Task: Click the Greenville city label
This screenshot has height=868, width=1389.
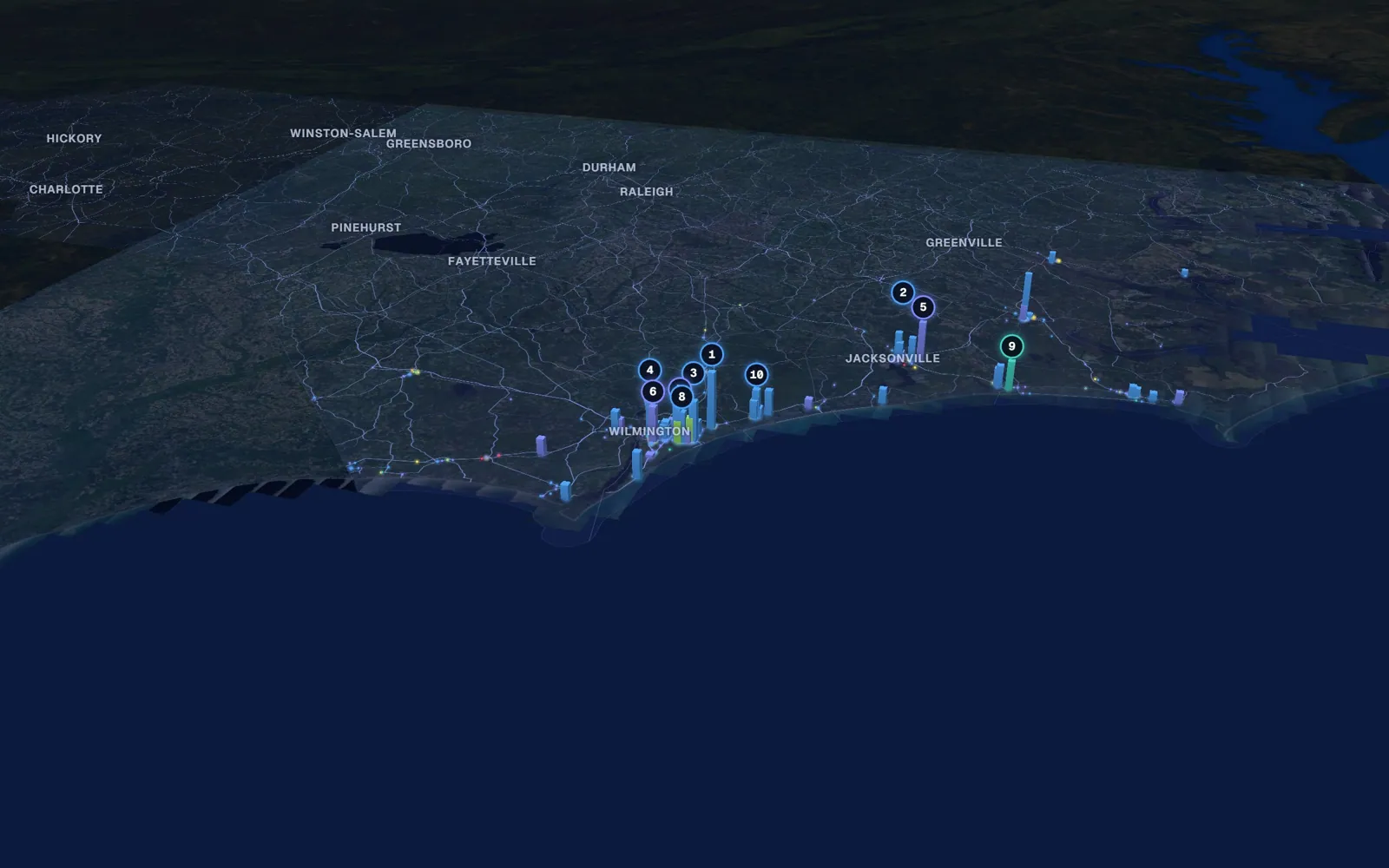Action: pos(964,242)
